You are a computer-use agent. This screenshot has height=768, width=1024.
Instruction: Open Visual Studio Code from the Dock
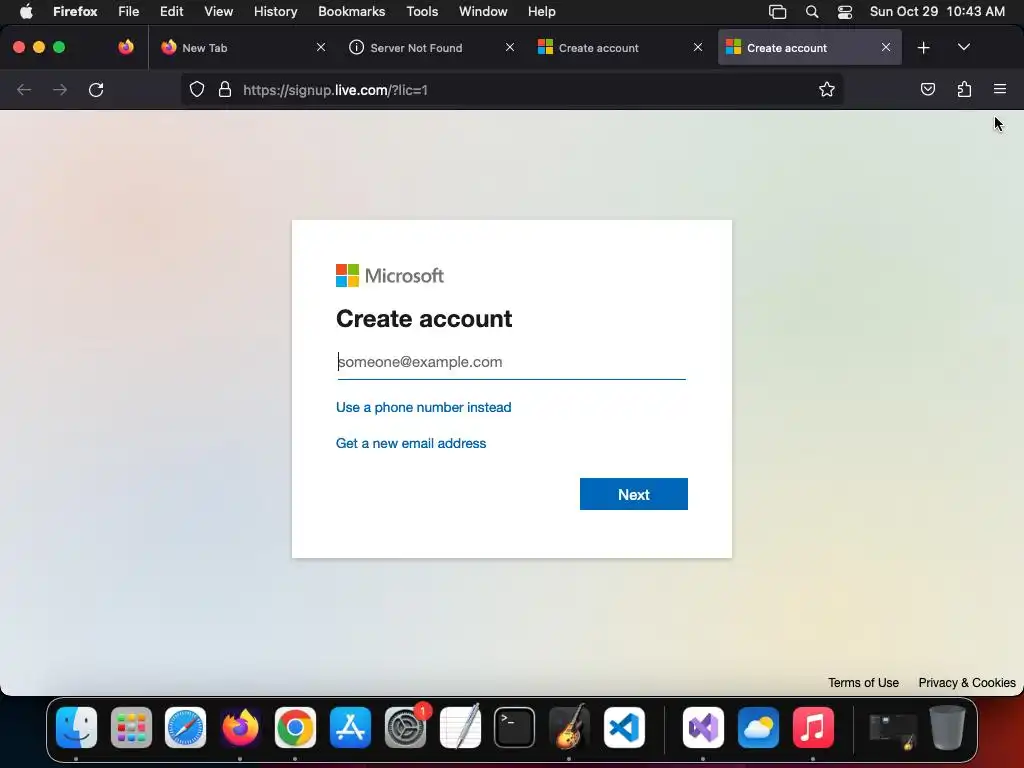[624, 728]
